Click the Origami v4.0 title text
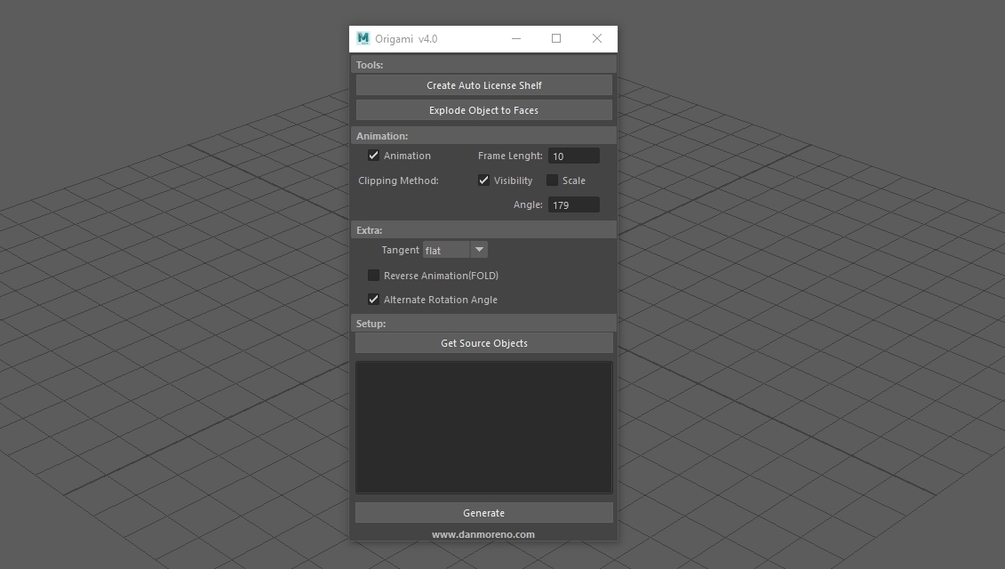Viewport: 1005px width, 569px height. coord(406,39)
